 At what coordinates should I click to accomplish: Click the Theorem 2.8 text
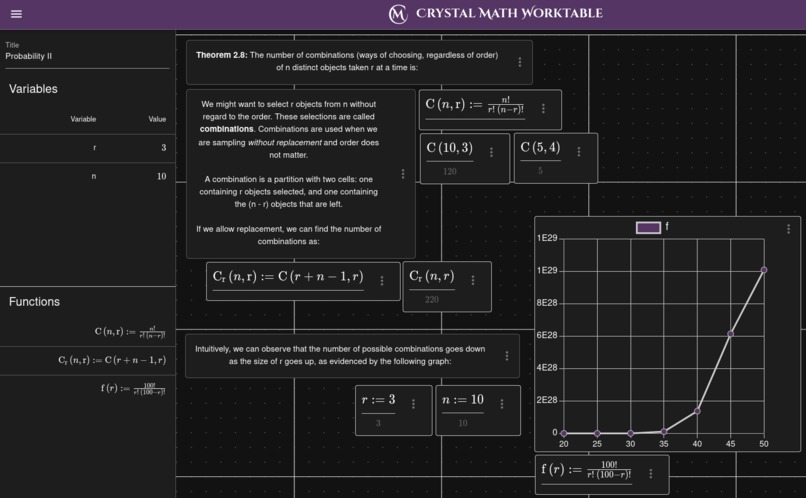(347, 61)
